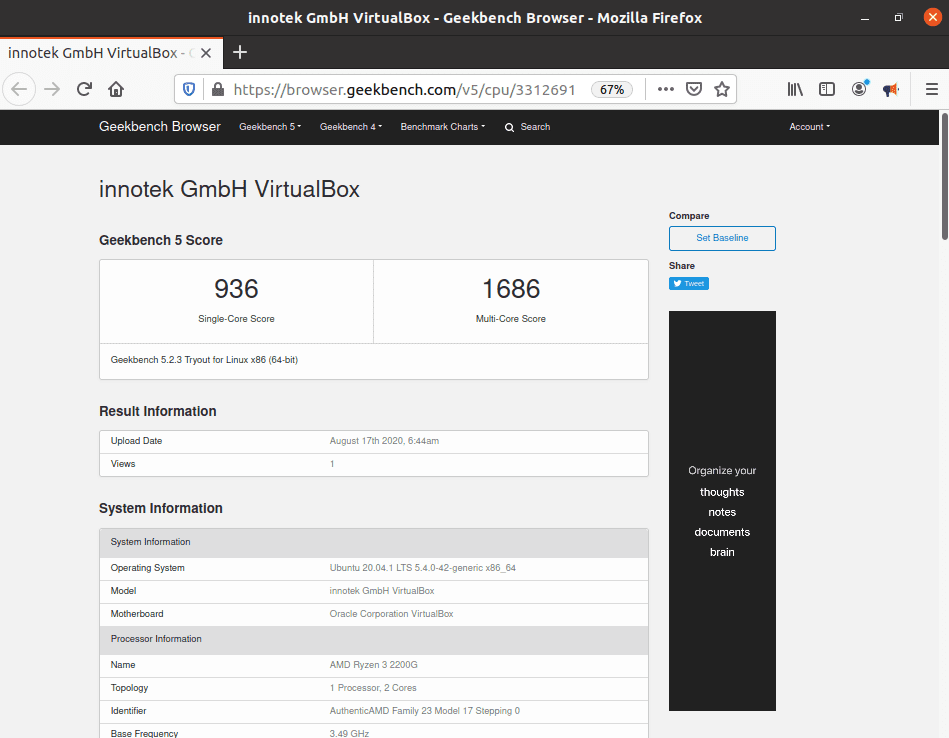Image resolution: width=949 pixels, height=738 pixels.
Task: Open the tracking protection shield icon
Action: coord(189,89)
